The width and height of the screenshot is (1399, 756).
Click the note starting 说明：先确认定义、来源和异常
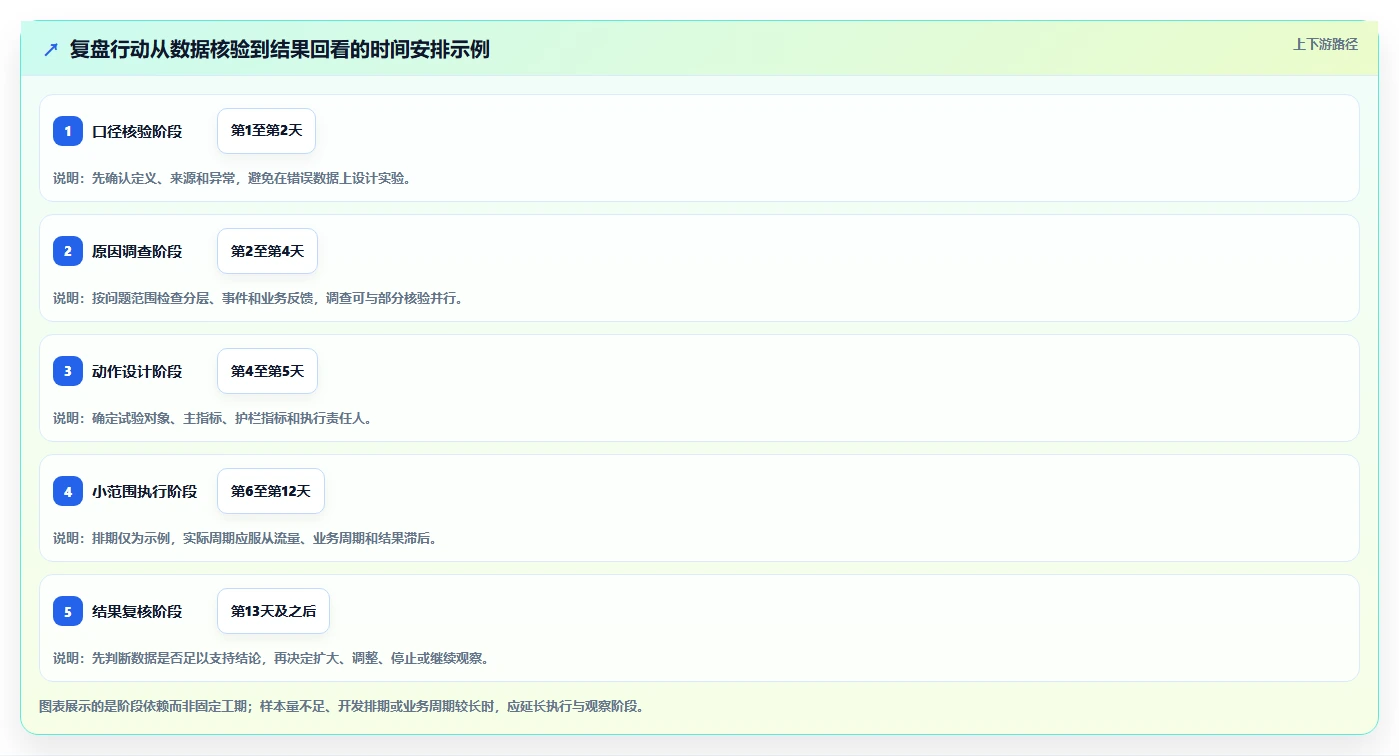tap(232, 178)
